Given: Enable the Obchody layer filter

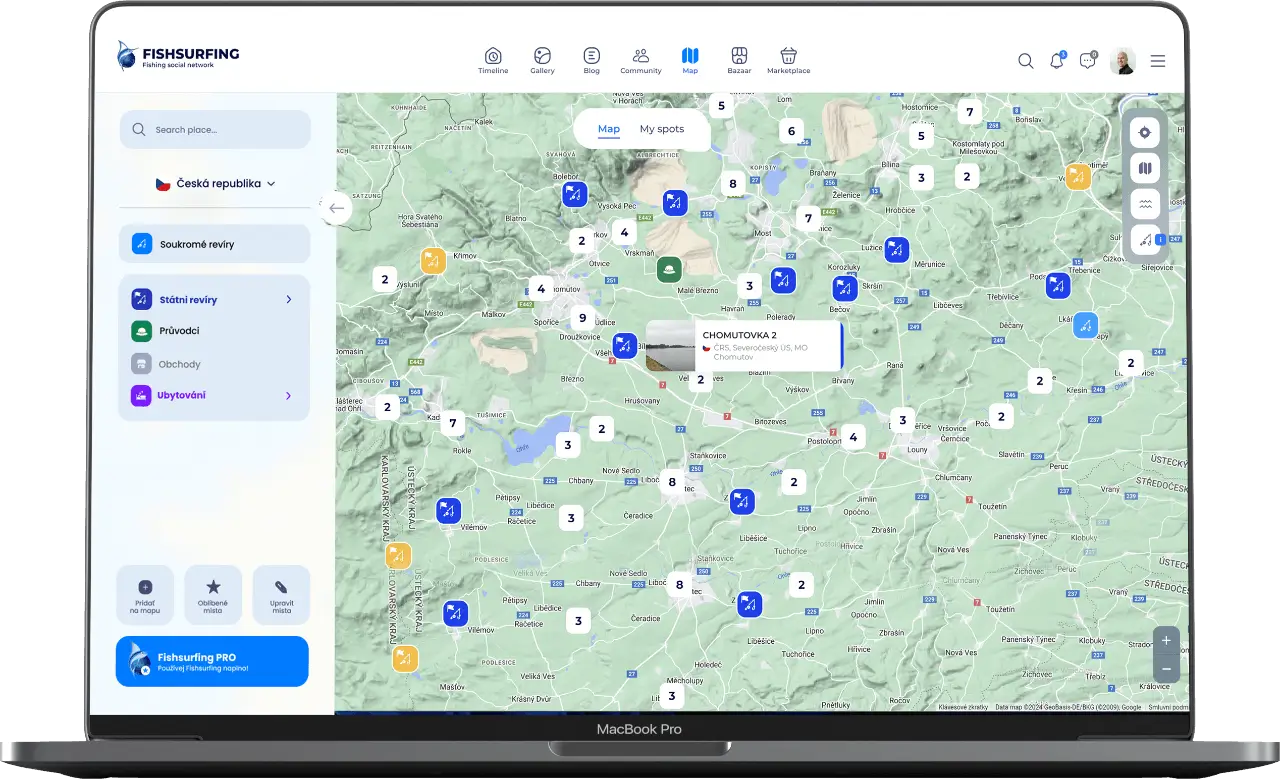Looking at the screenshot, I should click(207, 363).
